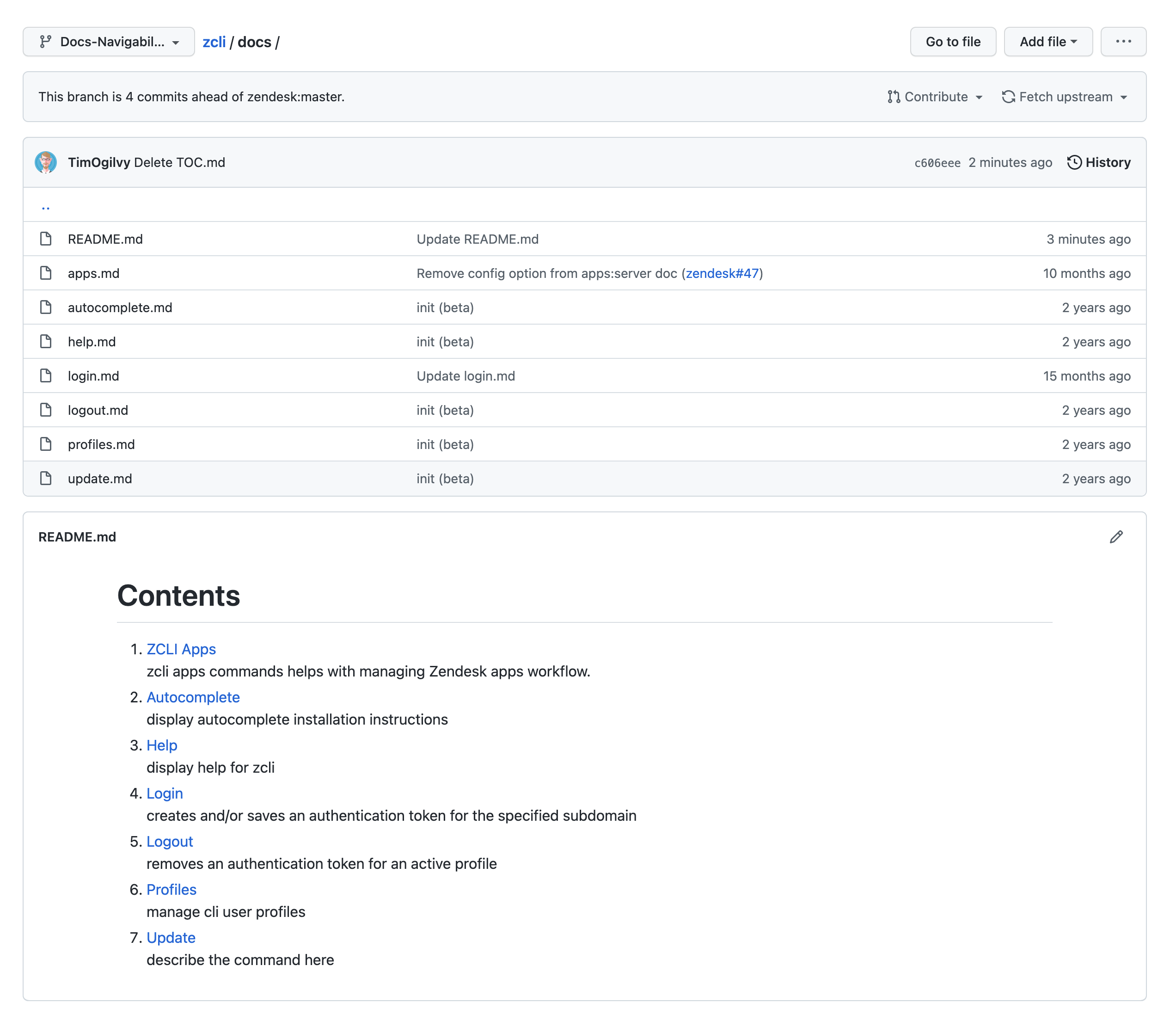Open the help.md file
Image resolution: width=1176 pixels, height=1021 pixels.
coord(92,342)
